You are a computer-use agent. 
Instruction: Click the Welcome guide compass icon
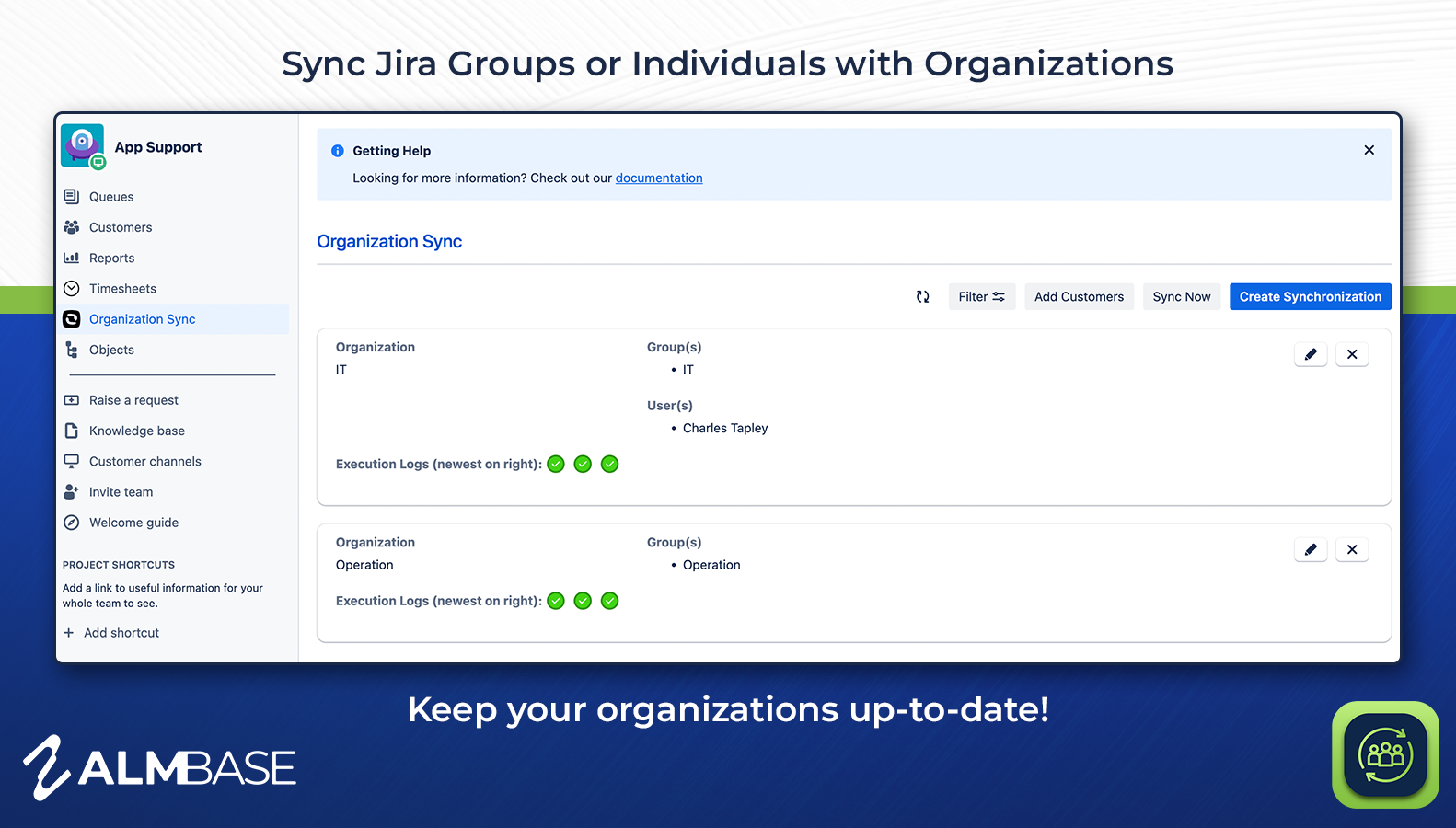pyautogui.click(x=71, y=523)
